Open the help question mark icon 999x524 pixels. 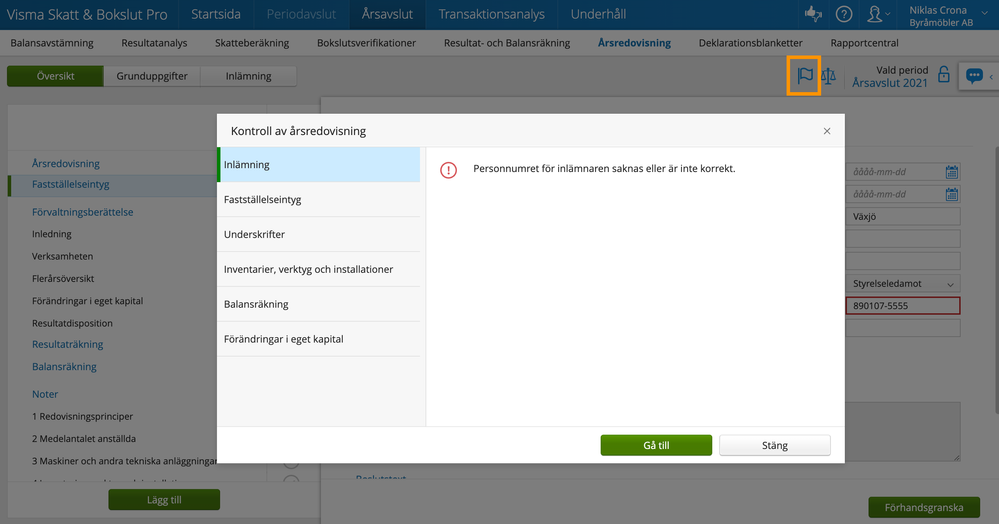[x=844, y=14]
